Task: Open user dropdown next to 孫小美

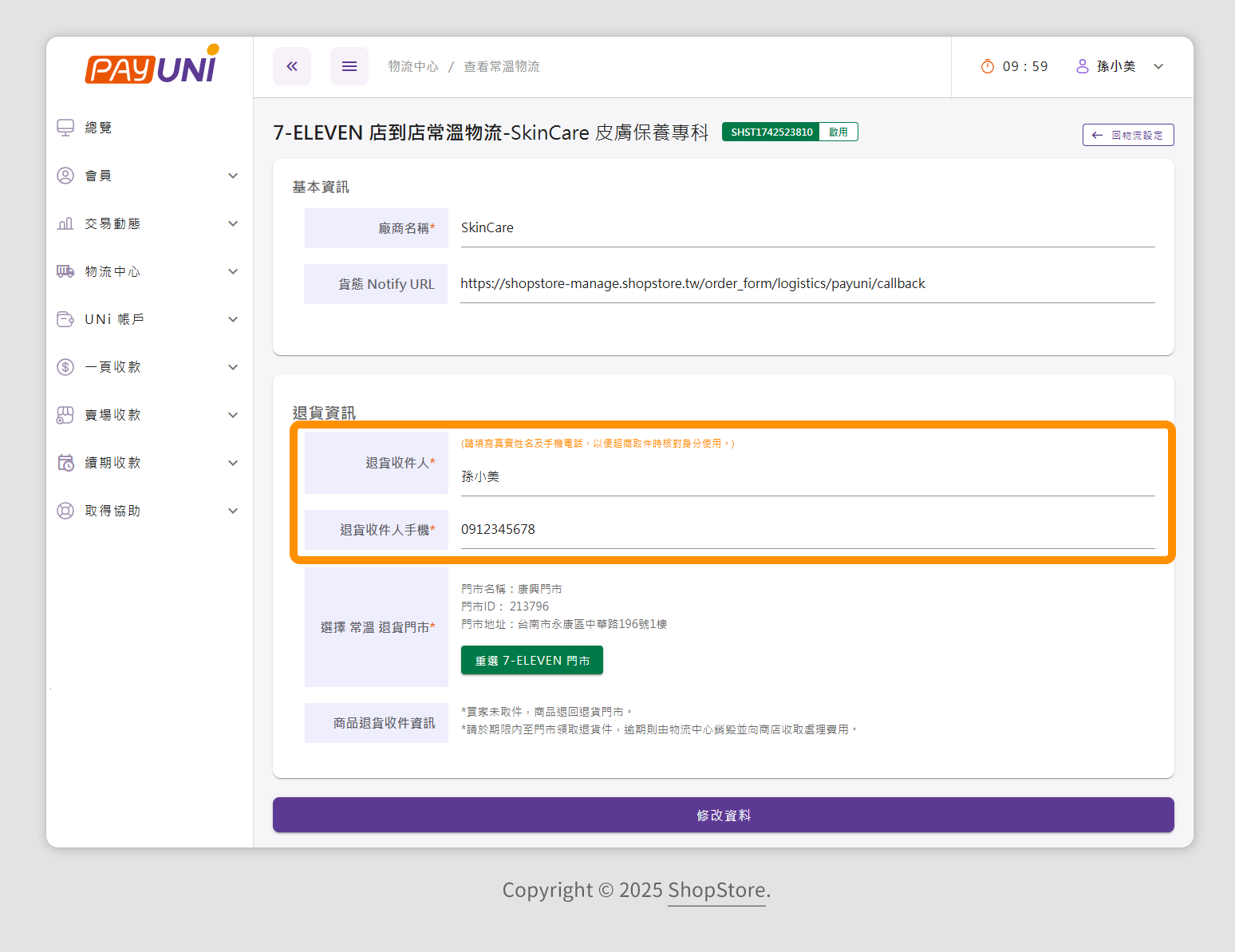Action: (1158, 66)
